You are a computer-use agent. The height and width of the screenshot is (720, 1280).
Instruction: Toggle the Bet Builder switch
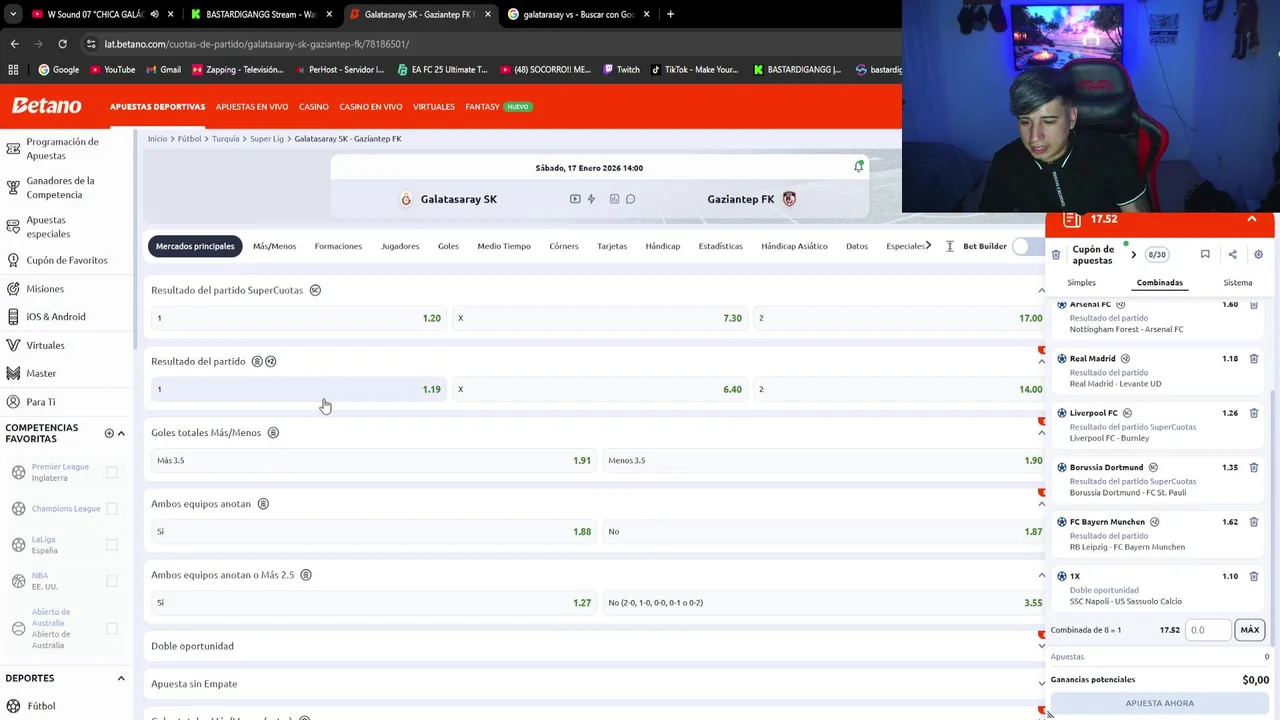pos(1027,246)
